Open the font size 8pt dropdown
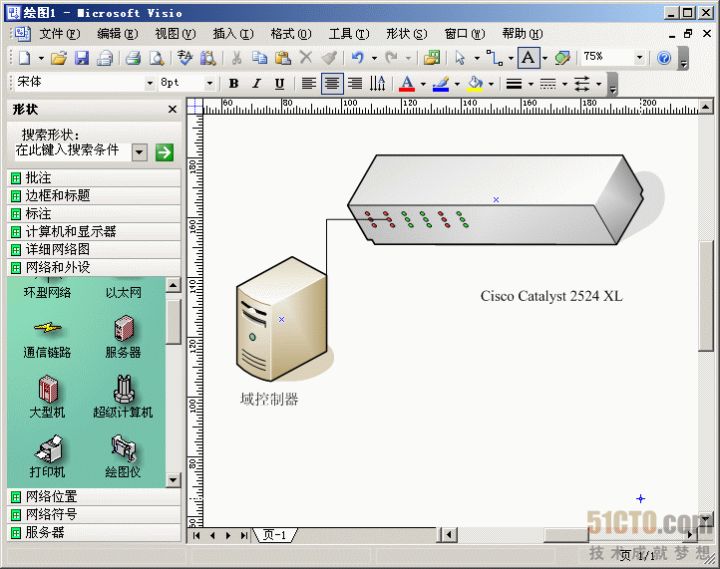Image resolution: width=720 pixels, height=569 pixels. (209, 84)
